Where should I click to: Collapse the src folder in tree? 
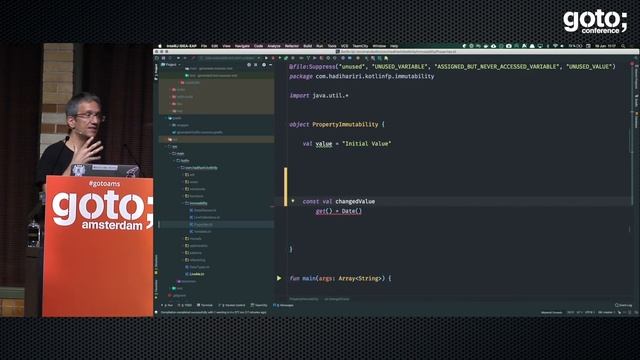click(x=166, y=146)
